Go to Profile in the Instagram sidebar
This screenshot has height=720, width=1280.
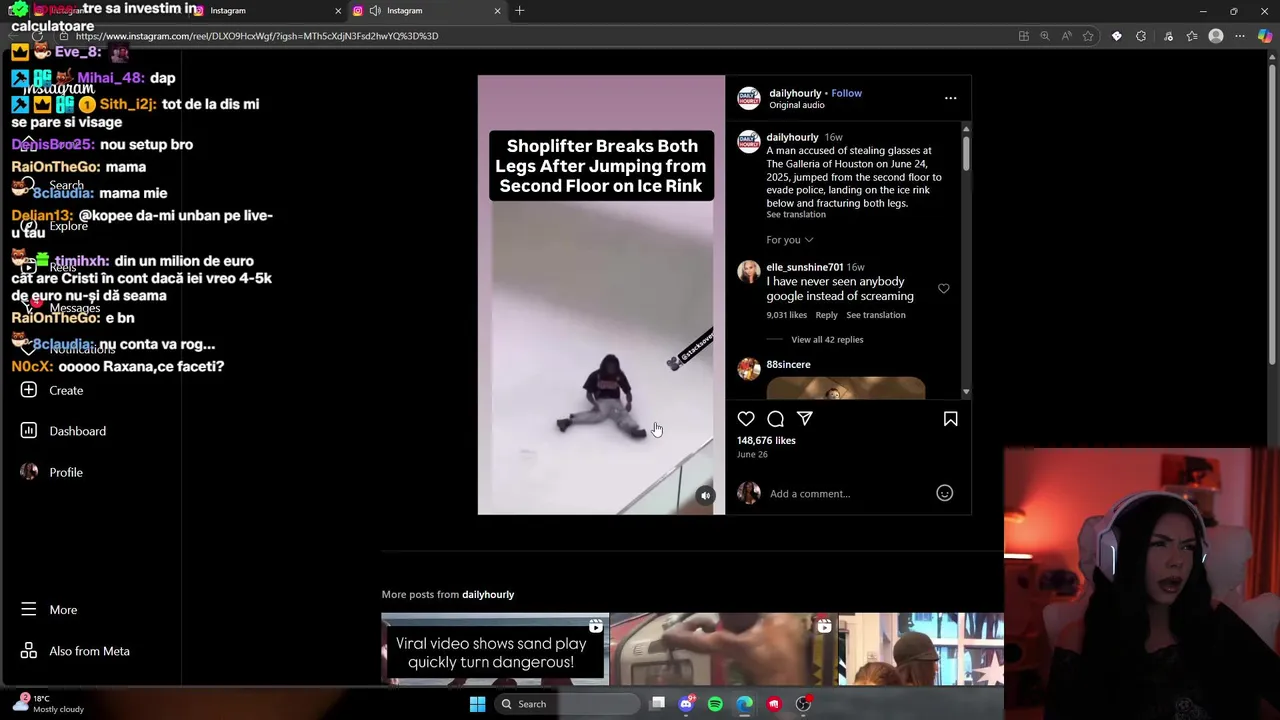click(x=52, y=472)
